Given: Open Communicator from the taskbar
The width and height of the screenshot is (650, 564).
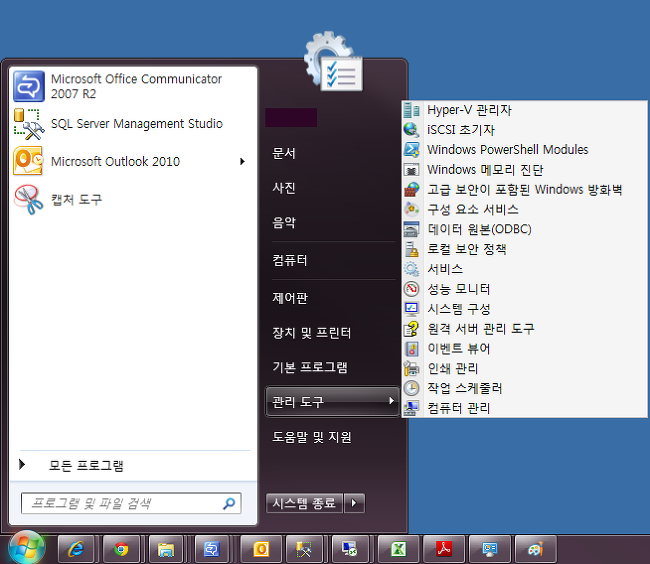Looking at the screenshot, I should tap(212, 549).
